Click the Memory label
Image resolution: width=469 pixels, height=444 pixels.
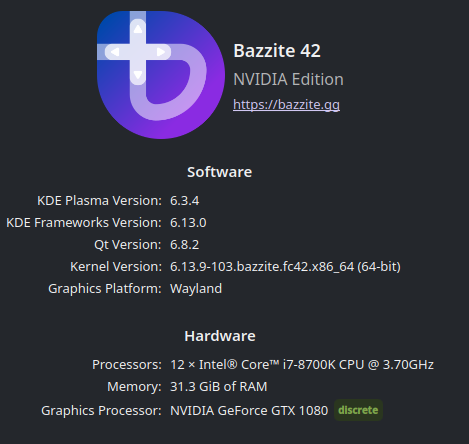click(134, 387)
